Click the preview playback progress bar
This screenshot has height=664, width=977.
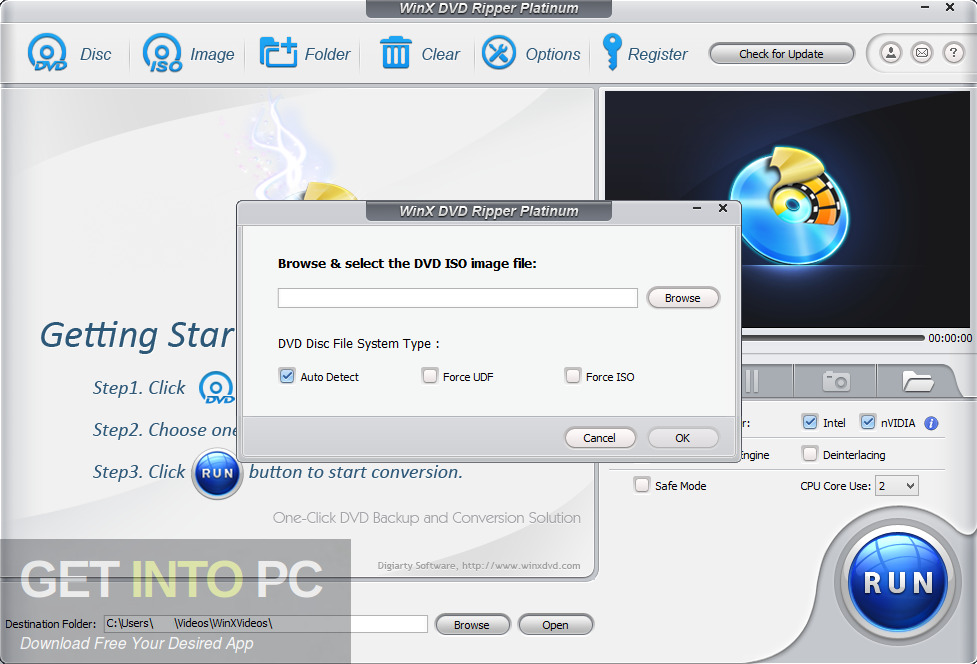click(832, 338)
